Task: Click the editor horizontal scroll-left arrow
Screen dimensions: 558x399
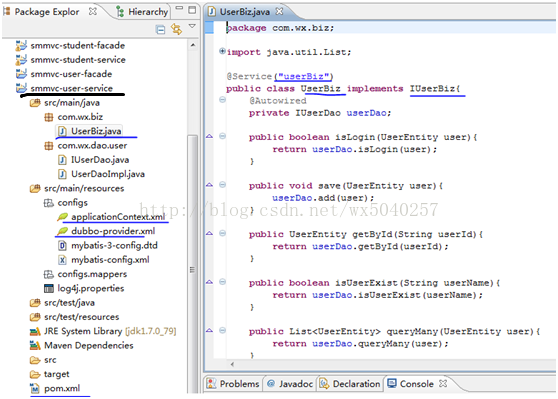Action: click(x=232, y=364)
